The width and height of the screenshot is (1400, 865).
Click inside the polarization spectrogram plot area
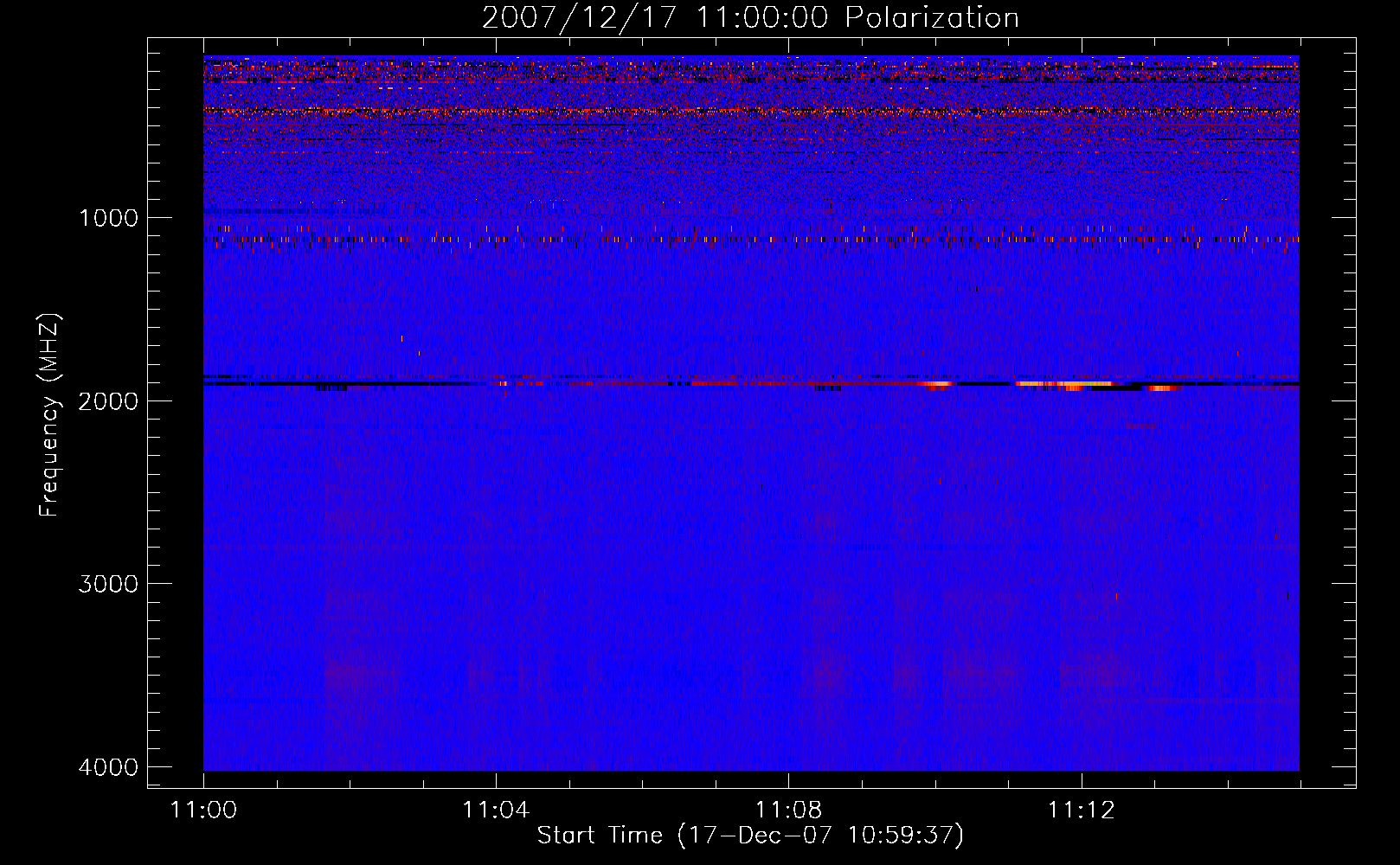click(x=751, y=413)
